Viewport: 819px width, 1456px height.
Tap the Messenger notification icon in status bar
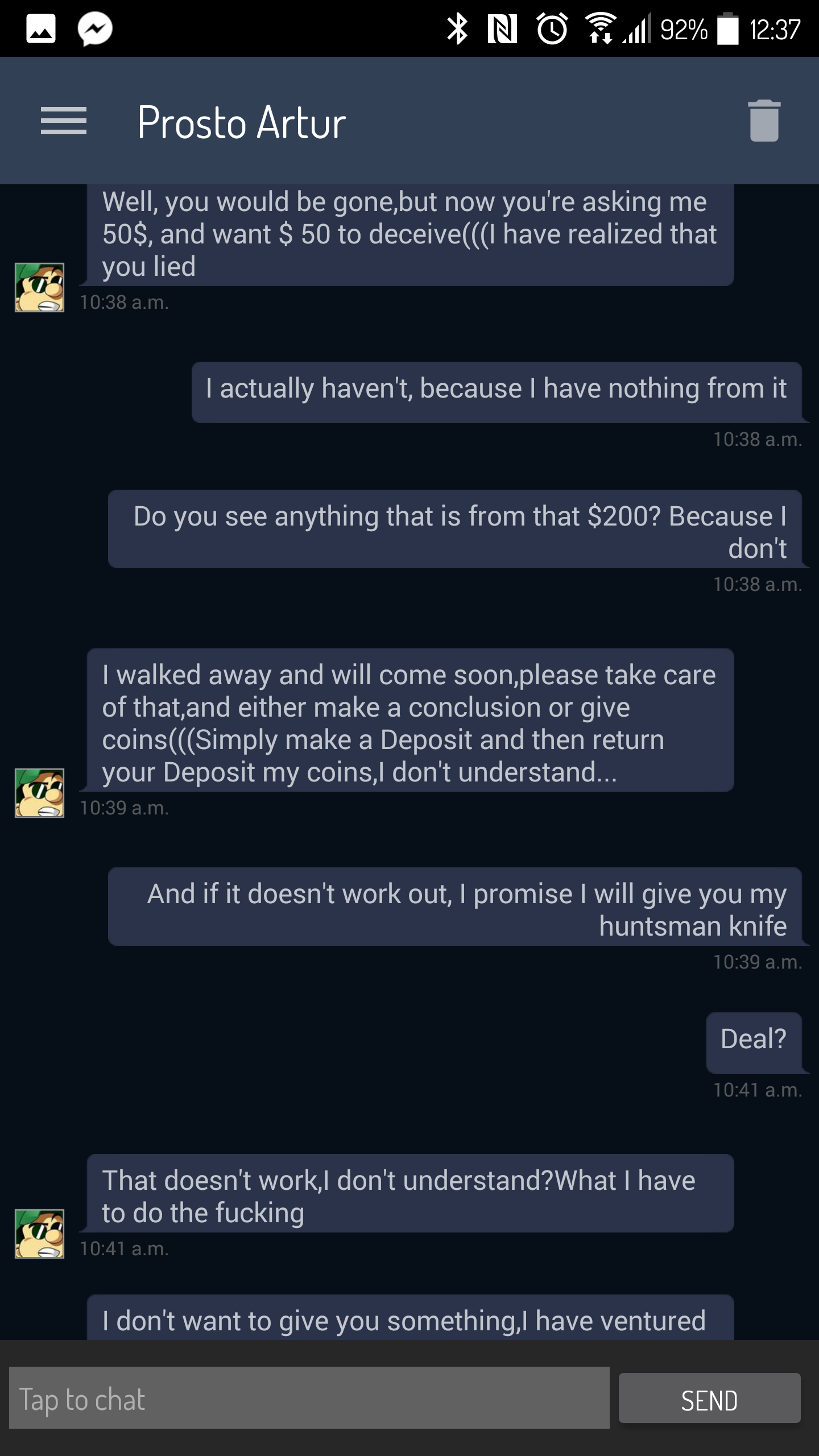[95, 29]
